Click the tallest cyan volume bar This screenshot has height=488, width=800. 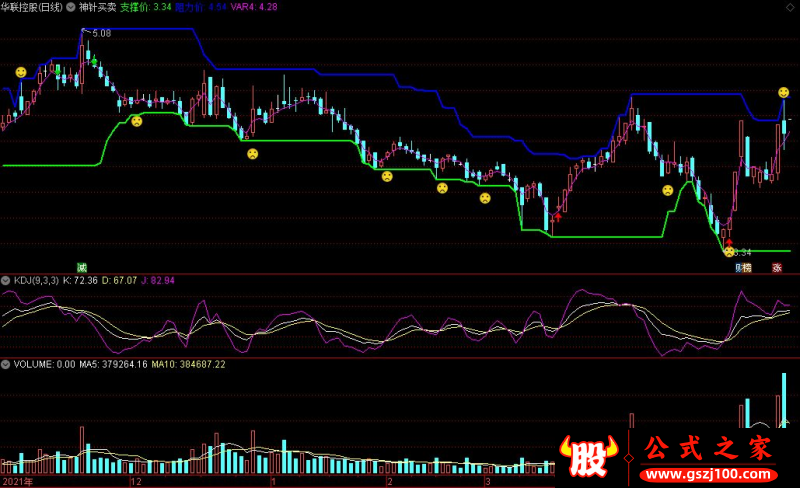pos(784,400)
